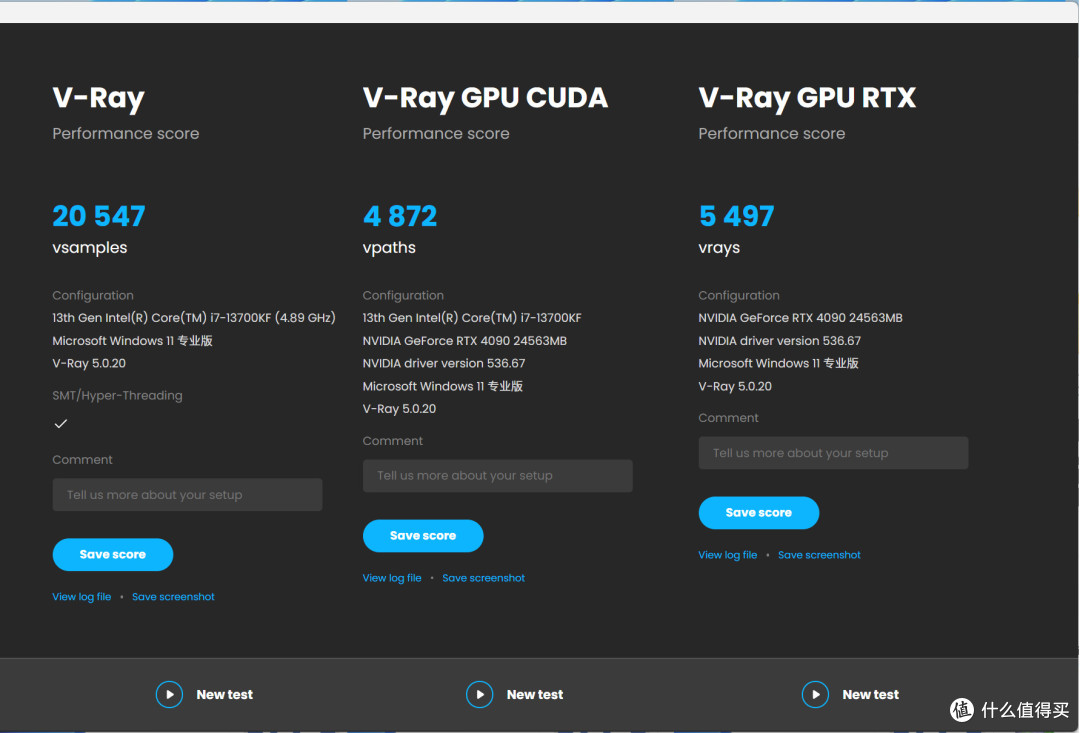Click the SMT/Hyper-Threading checkmark
Screen dimensions: 1080x733
(x=61, y=424)
